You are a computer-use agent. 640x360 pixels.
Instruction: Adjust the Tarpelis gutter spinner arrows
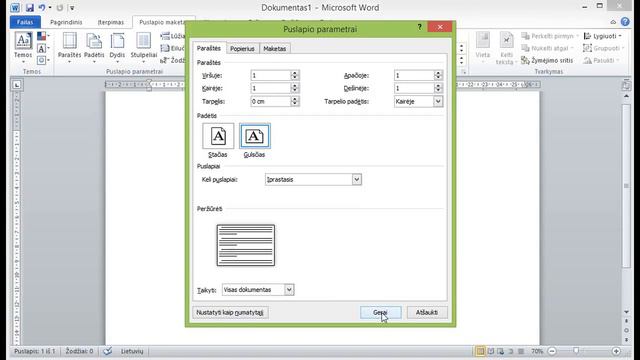(x=295, y=101)
